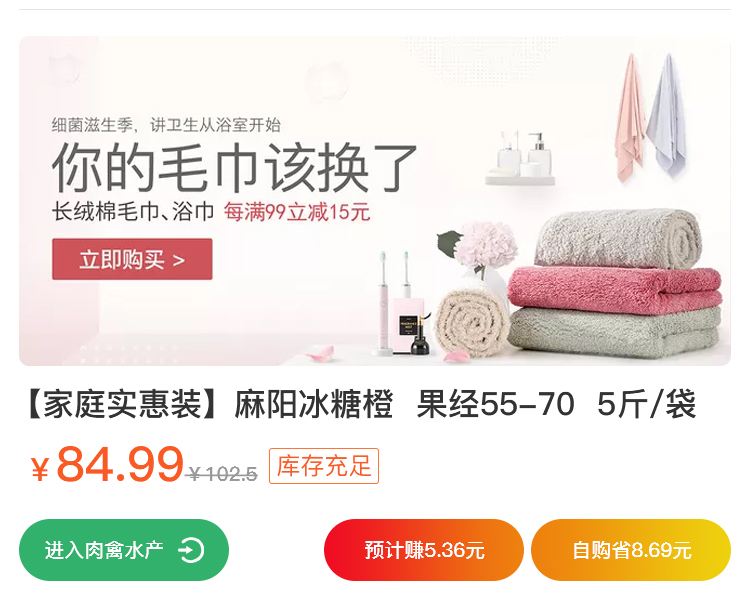Tap the arrow icon in 进入肉禽水产 button

pyautogui.click(x=191, y=550)
